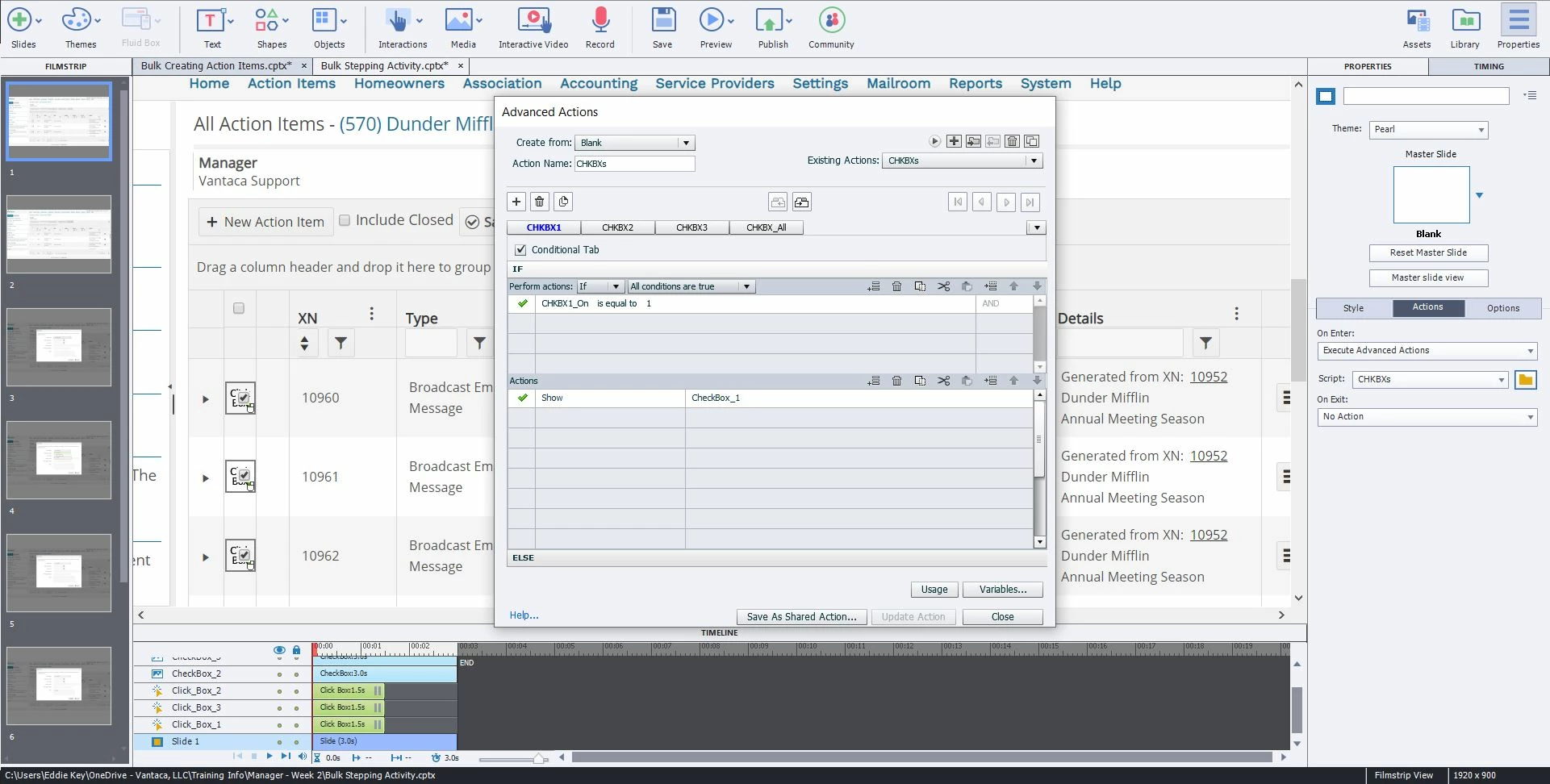Click the Usage button
Viewport: 1550px width, 784px height.
pyautogui.click(x=934, y=590)
